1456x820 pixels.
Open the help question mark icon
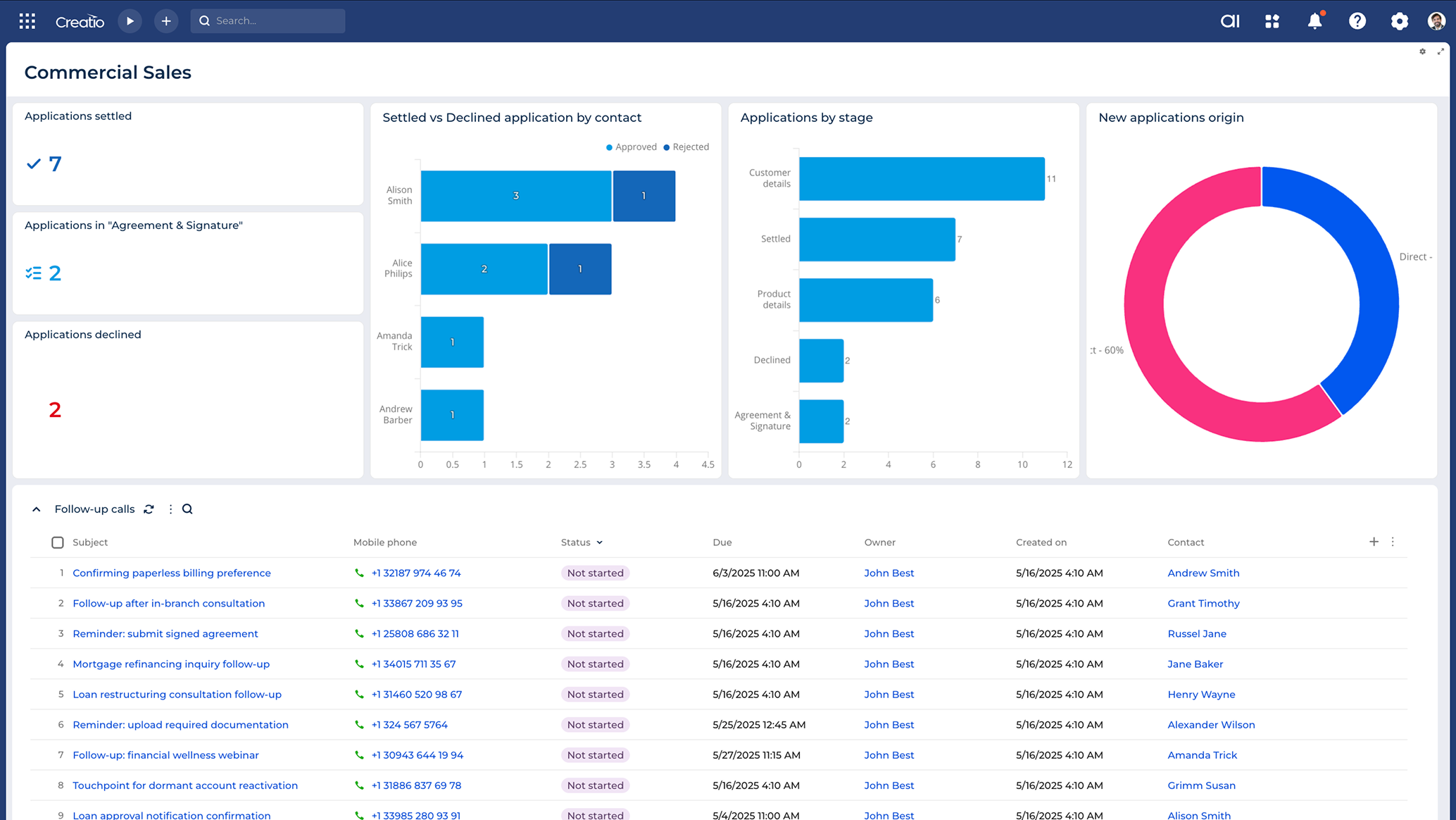[1357, 21]
